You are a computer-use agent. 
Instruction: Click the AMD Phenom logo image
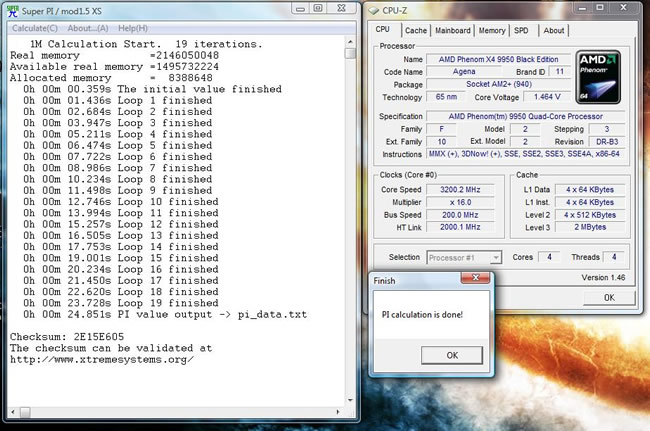(598, 77)
